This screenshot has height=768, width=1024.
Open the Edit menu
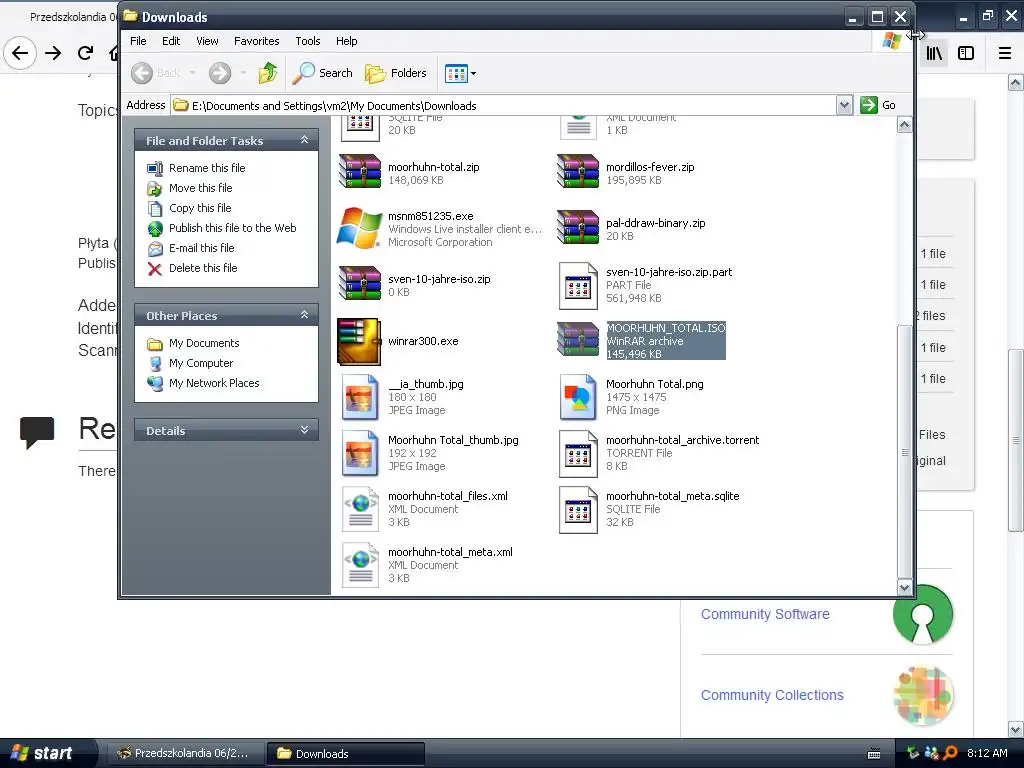coord(171,40)
